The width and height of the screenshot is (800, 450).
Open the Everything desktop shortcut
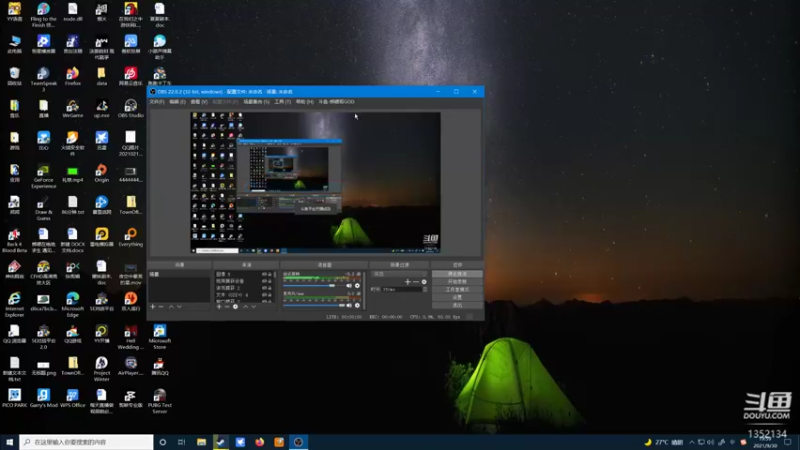click(x=131, y=238)
